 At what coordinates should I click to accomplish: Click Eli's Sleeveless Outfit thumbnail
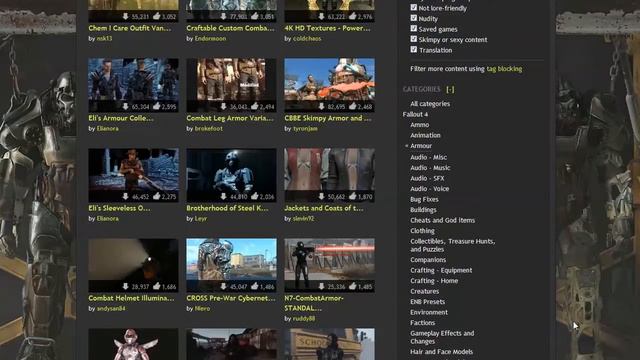pos(133,175)
